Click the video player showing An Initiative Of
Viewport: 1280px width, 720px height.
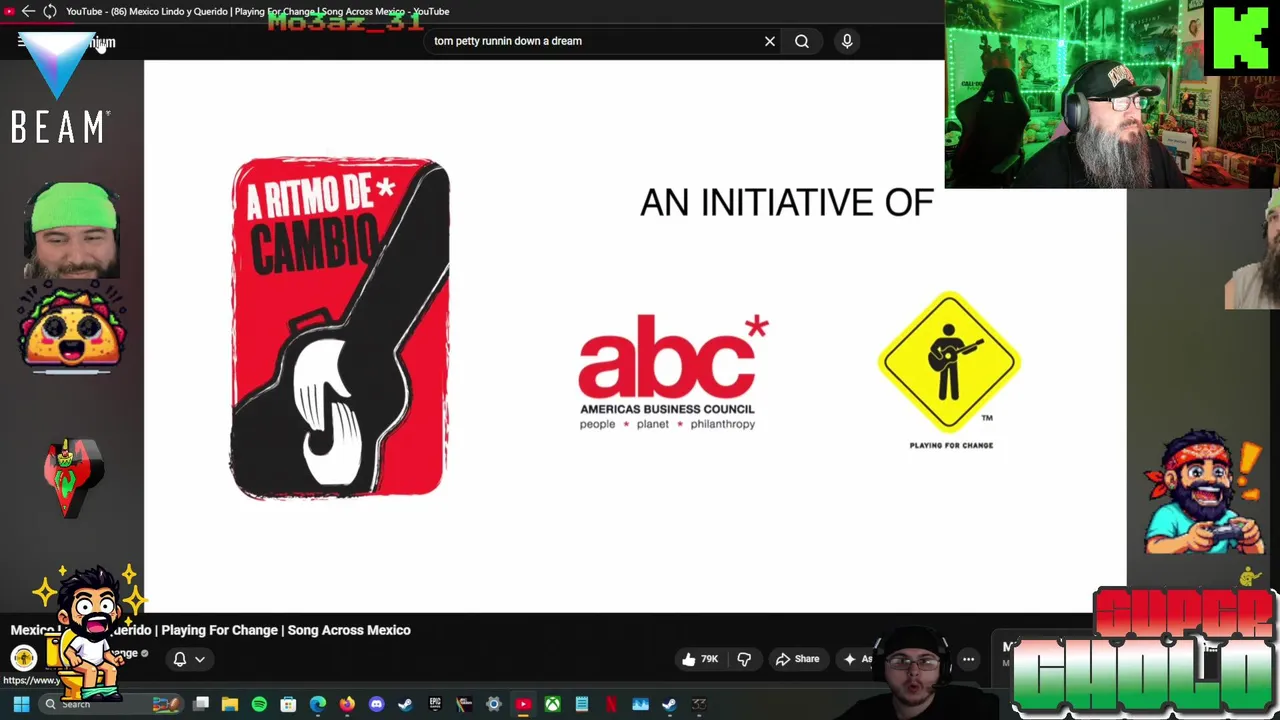point(635,335)
